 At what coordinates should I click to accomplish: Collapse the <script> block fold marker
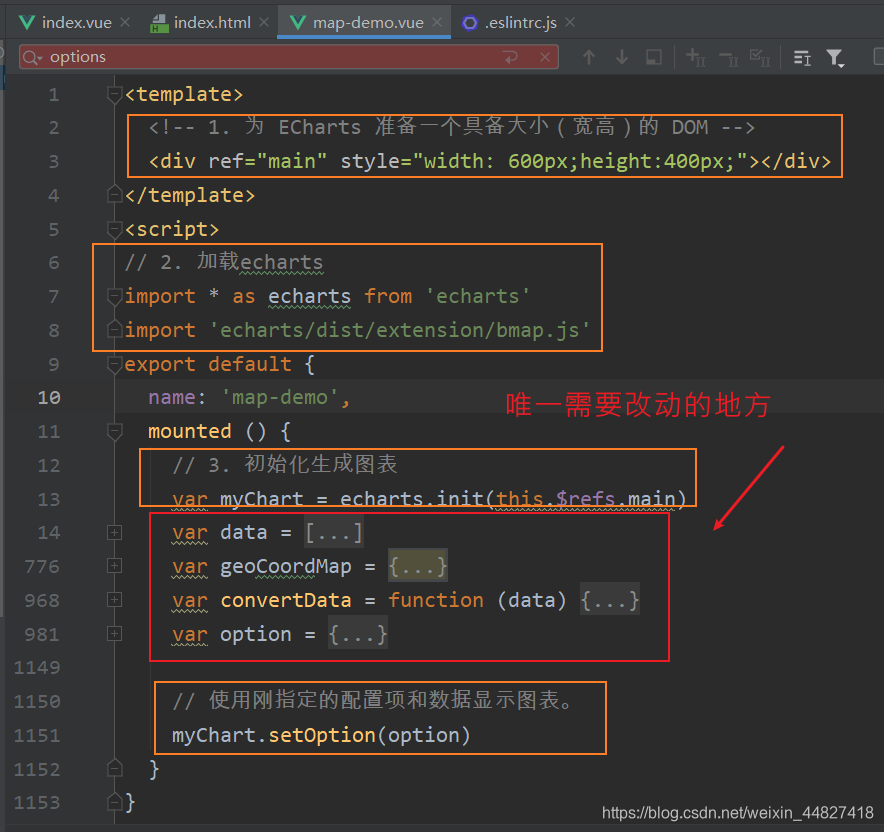click(x=114, y=229)
